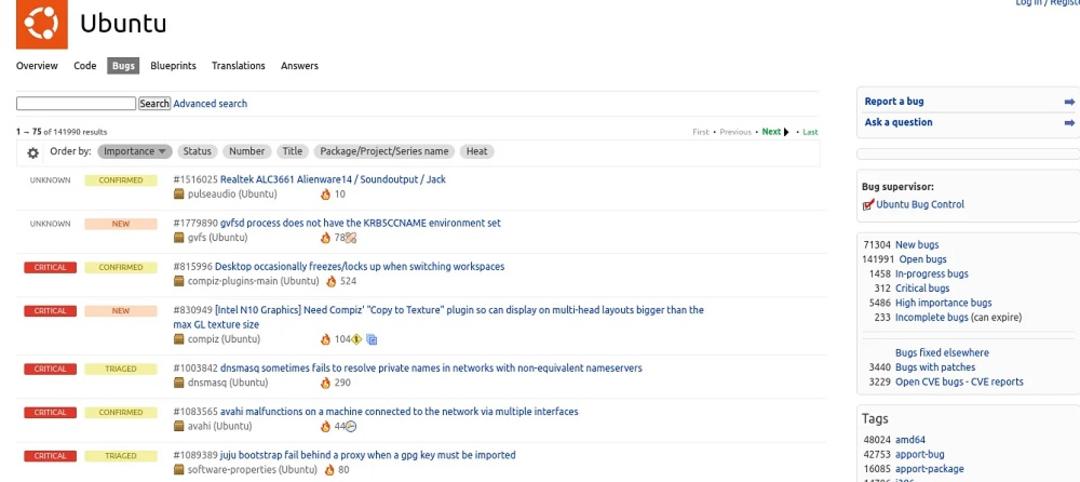
Task: Sort results by Status
Action: (197, 151)
